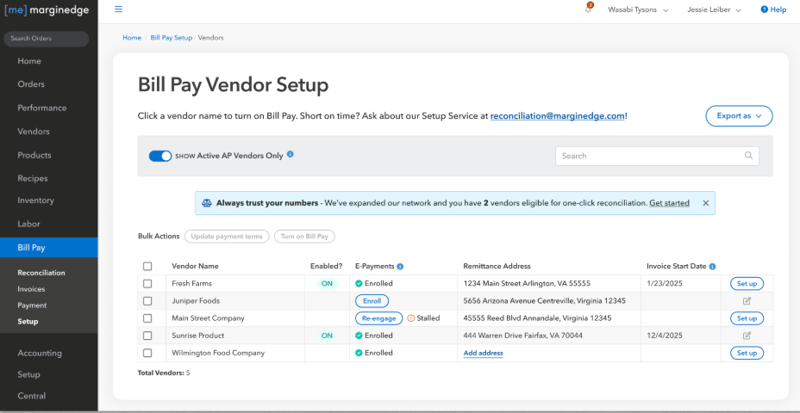Click Fresh Farms vendor name
The width and height of the screenshot is (800, 413).
192,283
